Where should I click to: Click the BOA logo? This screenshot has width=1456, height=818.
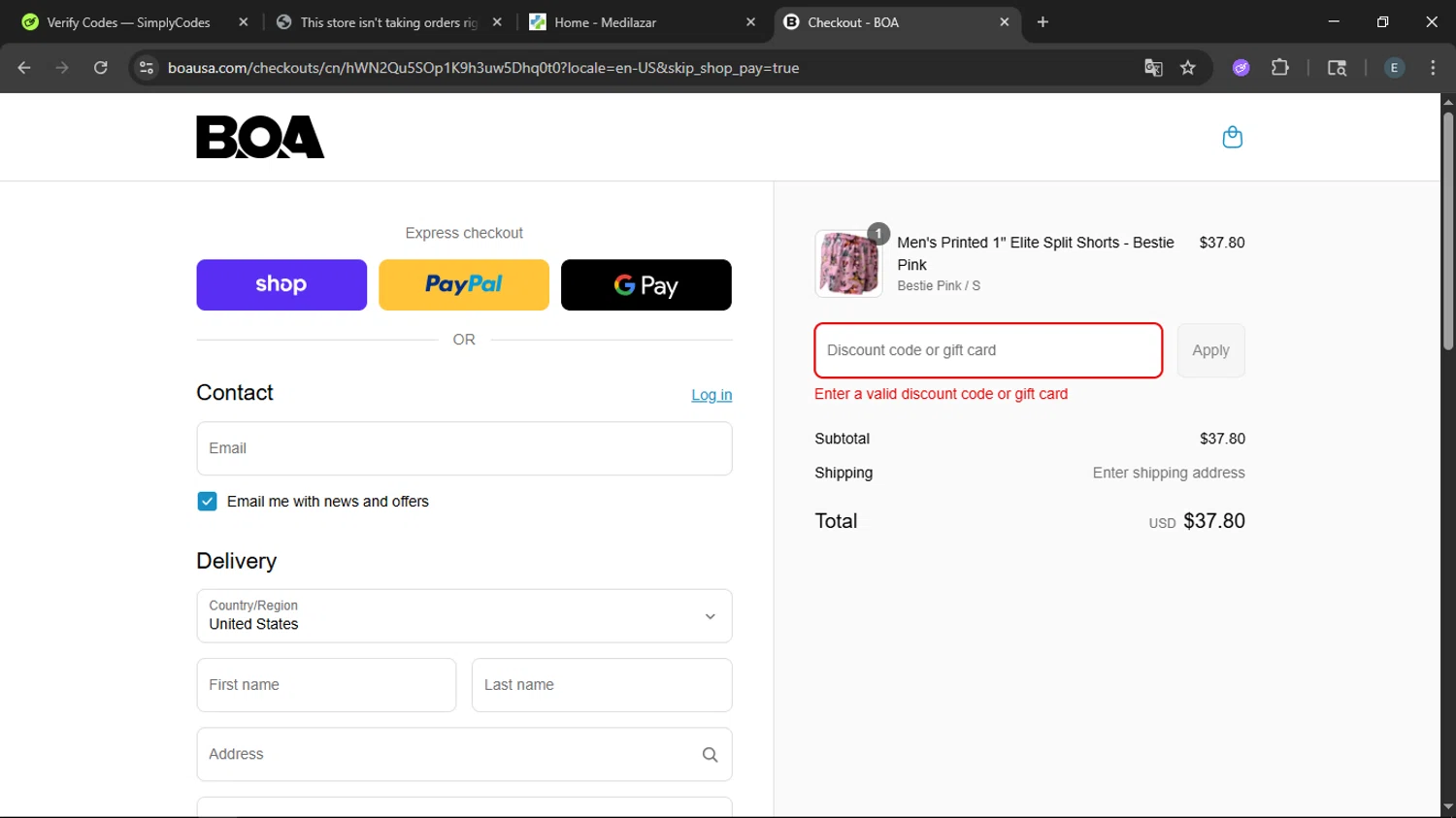tap(260, 137)
